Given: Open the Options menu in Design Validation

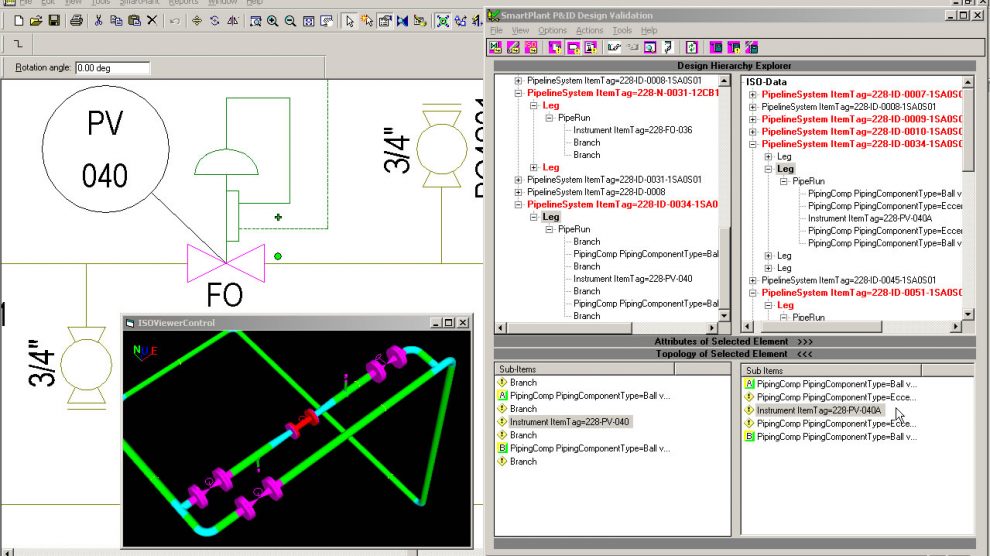Looking at the screenshot, I should 552,30.
